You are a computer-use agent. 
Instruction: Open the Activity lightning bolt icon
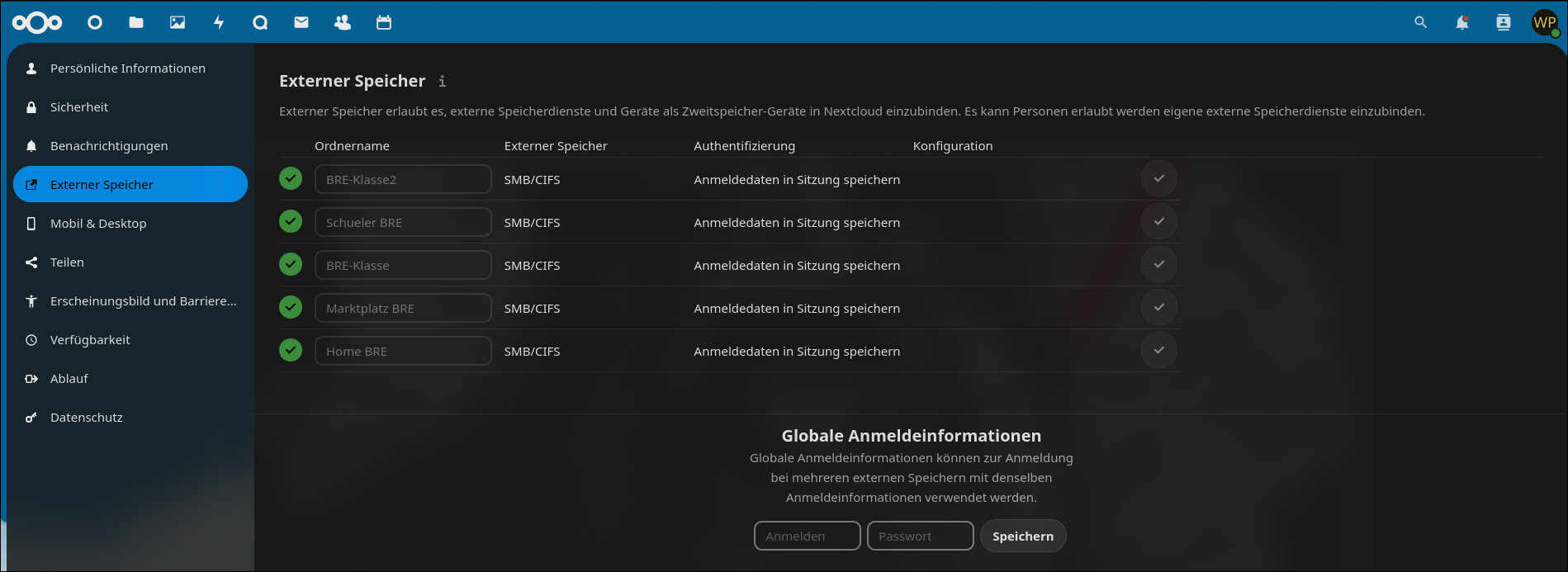219,22
